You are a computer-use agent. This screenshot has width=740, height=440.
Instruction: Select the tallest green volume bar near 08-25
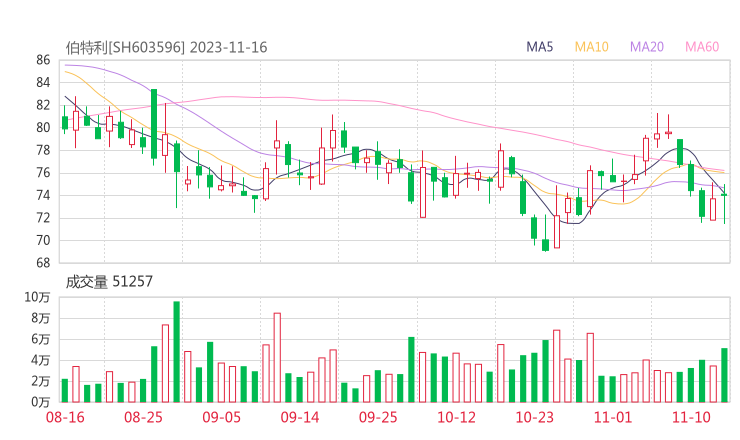(x=177, y=352)
